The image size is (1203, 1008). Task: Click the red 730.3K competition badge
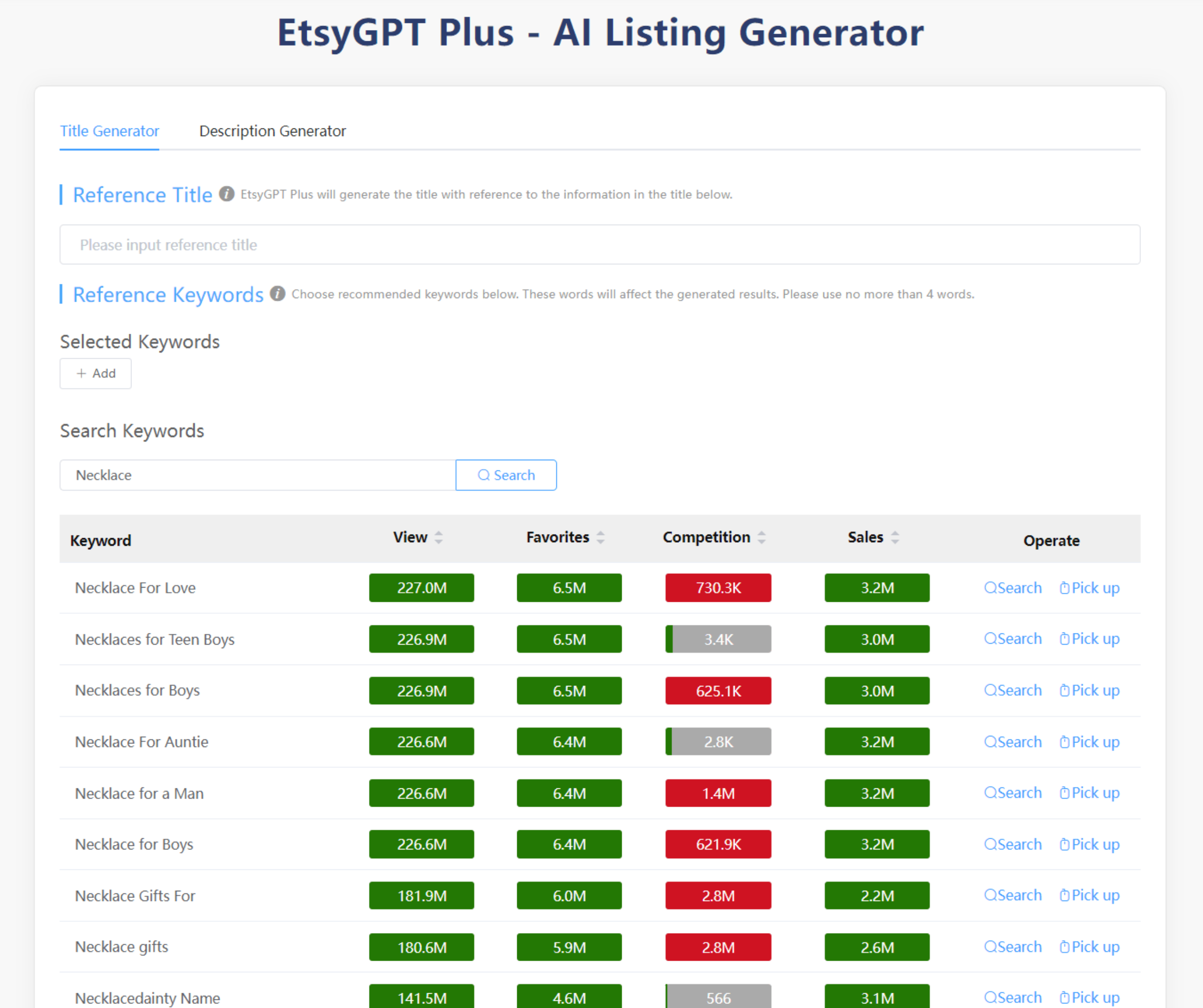(718, 588)
